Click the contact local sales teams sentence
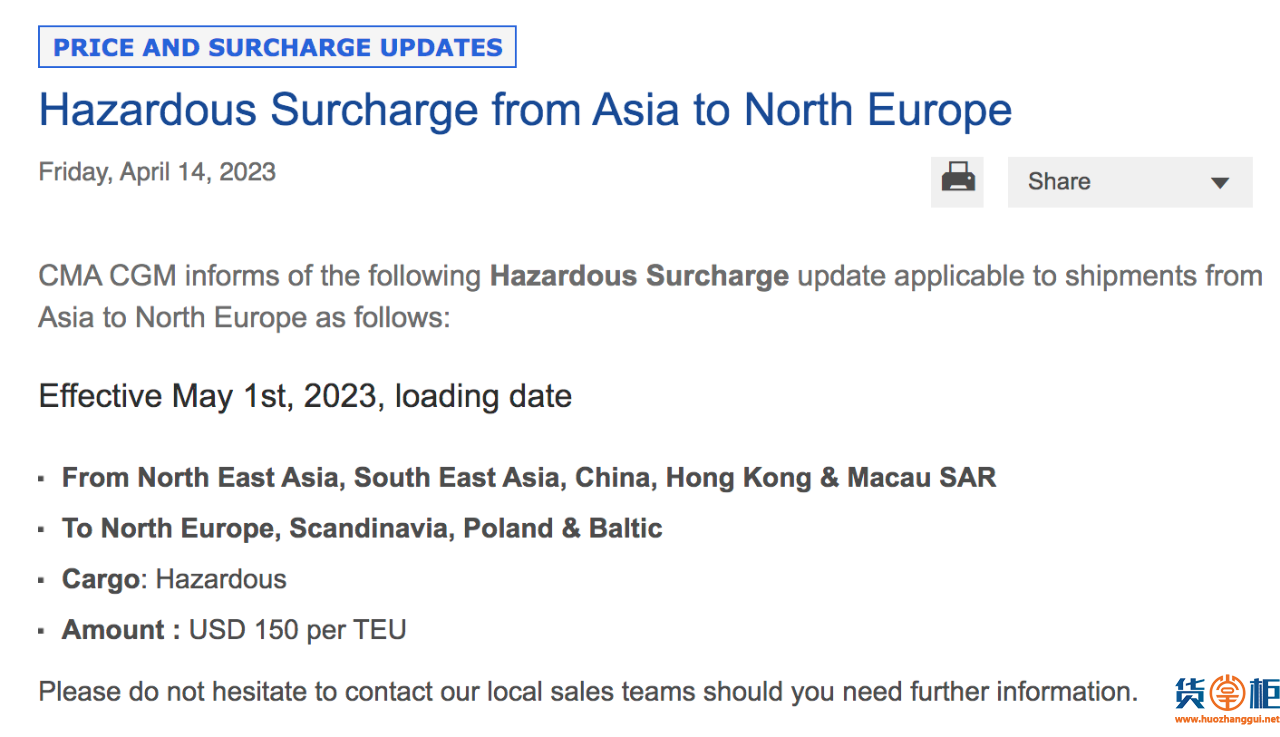The height and width of the screenshot is (737, 1280). [588, 691]
